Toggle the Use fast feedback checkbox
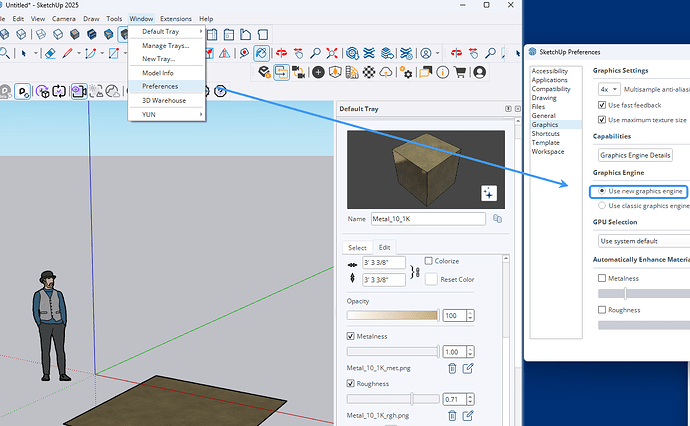690x426 pixels. [x=602, y=104]
